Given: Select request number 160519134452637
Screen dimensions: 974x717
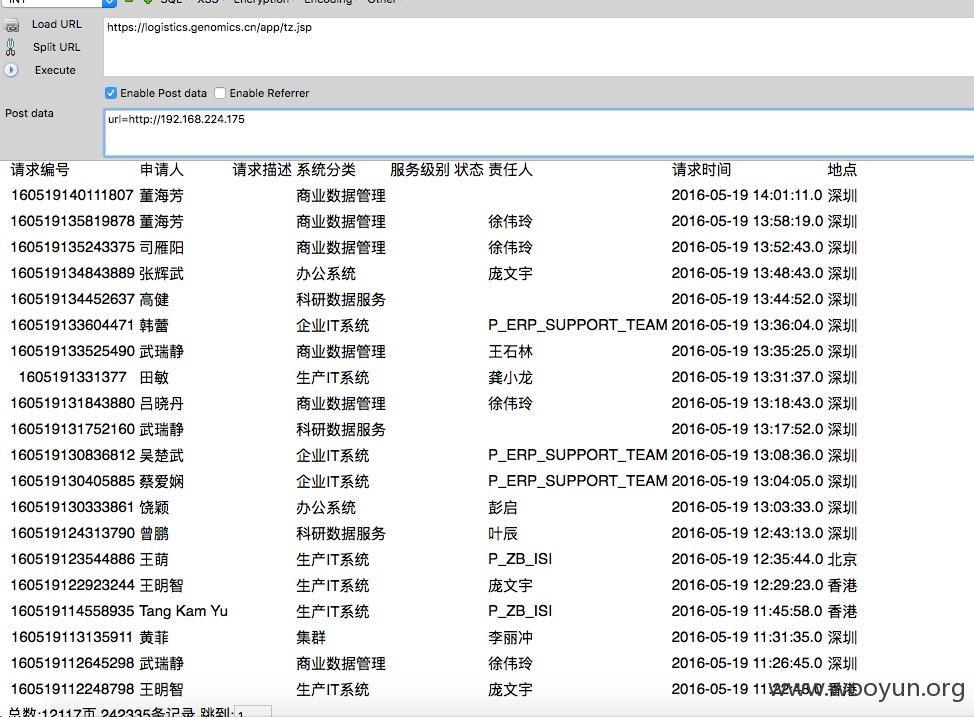Looking at the screenshot, I should pyautogui.click(x=72, y=299).
